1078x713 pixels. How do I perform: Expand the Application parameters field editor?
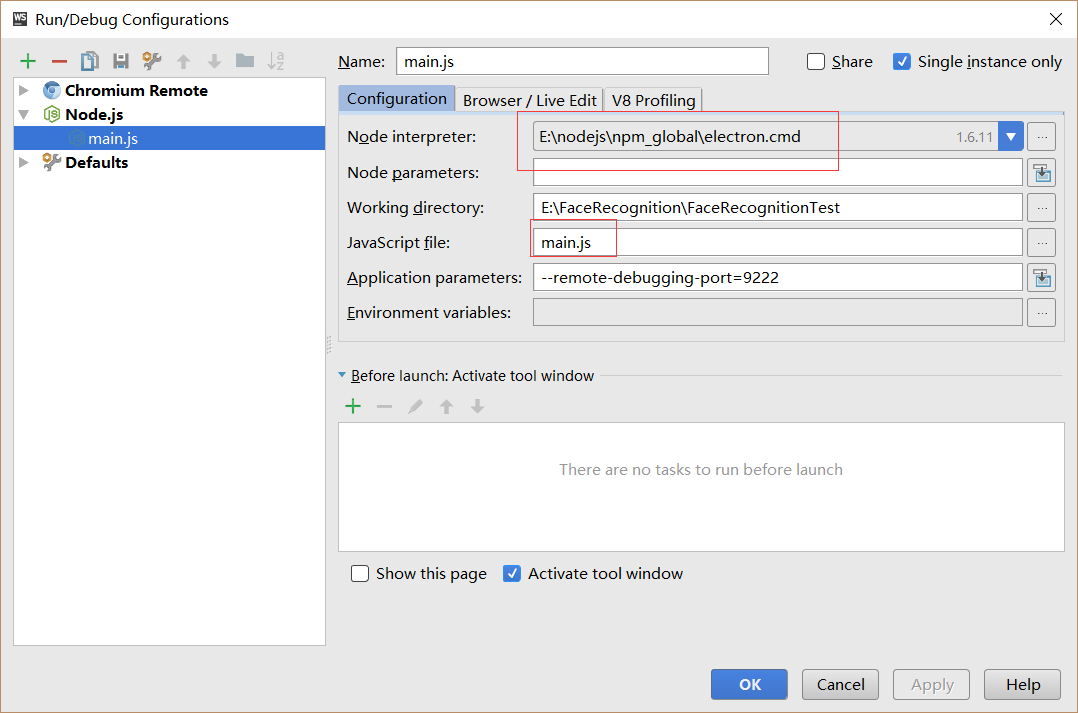1042,278
